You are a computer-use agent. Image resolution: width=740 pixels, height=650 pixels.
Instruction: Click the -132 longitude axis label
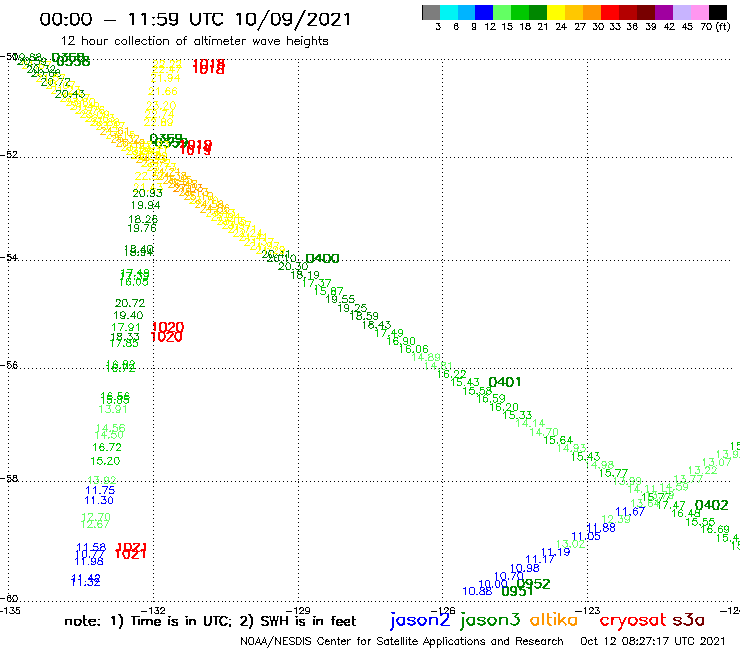[x=155, y=610]
